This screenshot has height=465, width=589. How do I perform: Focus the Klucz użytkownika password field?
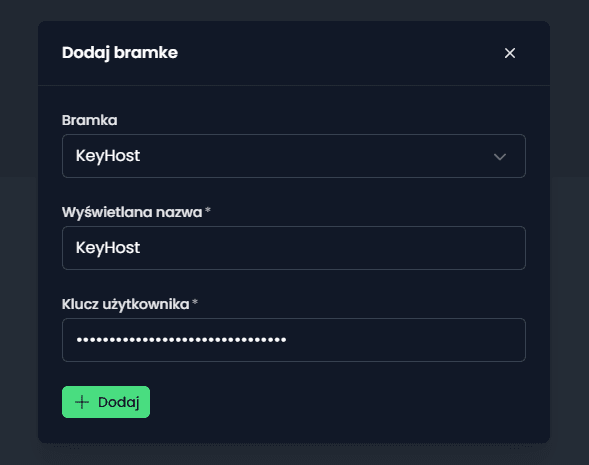coord(294,340)
